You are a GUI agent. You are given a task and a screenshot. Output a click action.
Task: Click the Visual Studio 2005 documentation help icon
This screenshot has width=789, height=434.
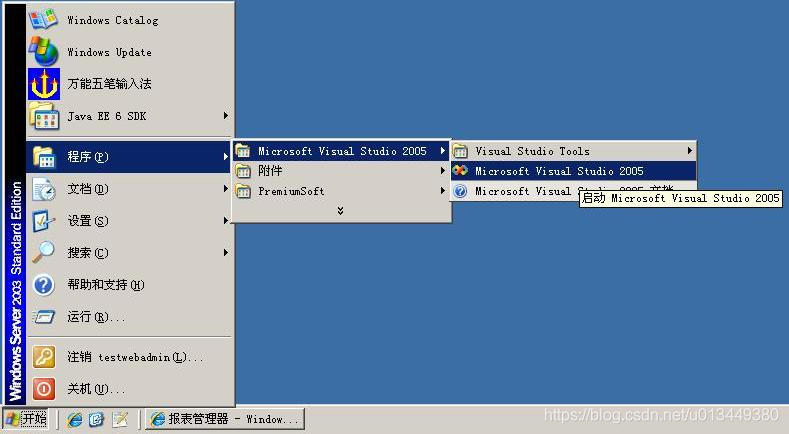tap(460, 191)
